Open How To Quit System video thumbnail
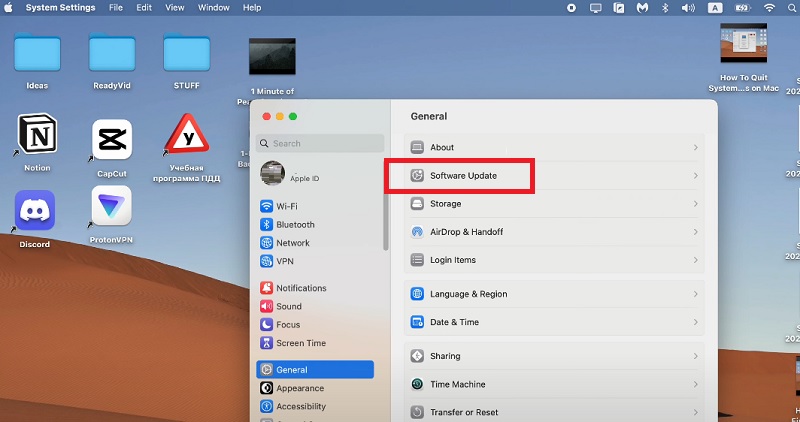 point(743,43)
